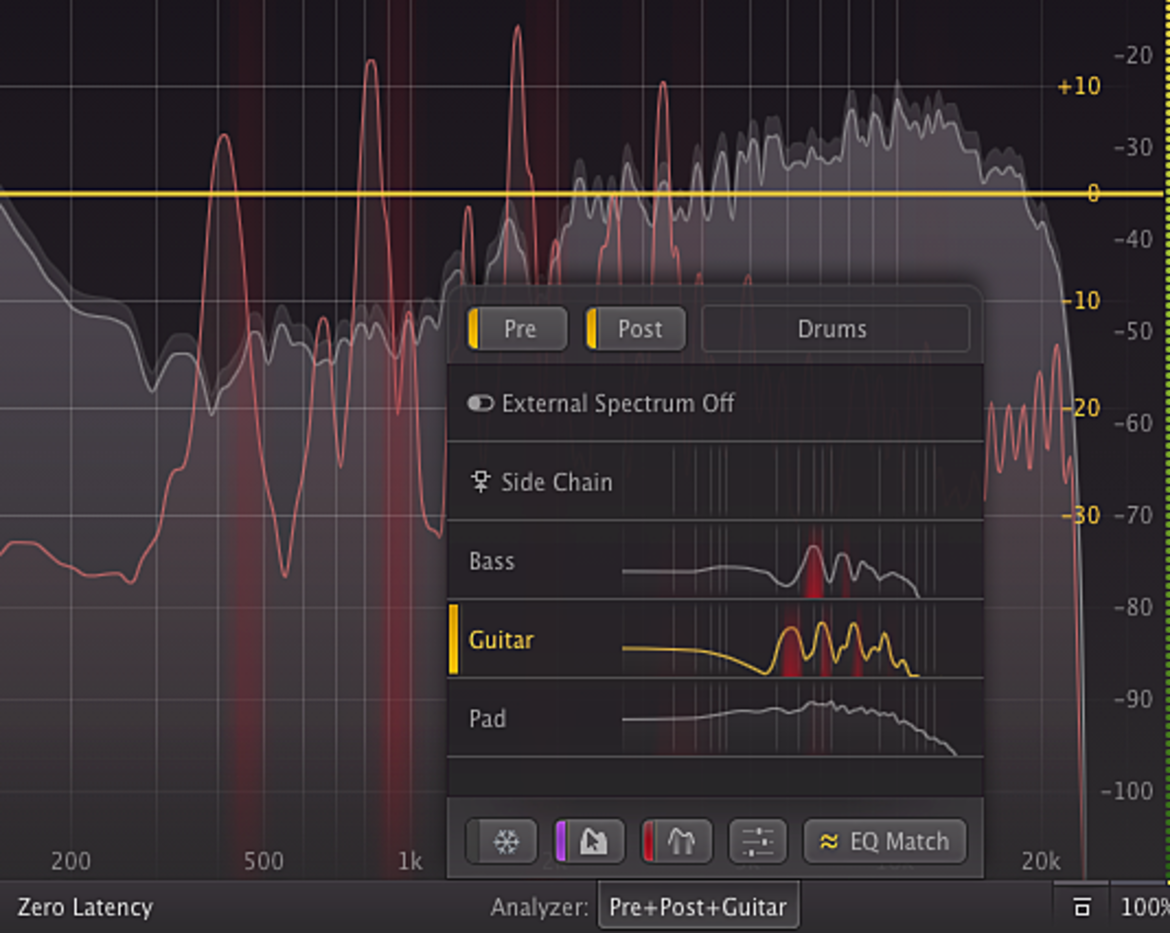Choose Pad from the spectrum list
The width and height of the screenshot is (1170, 933).
click(715, 718)
